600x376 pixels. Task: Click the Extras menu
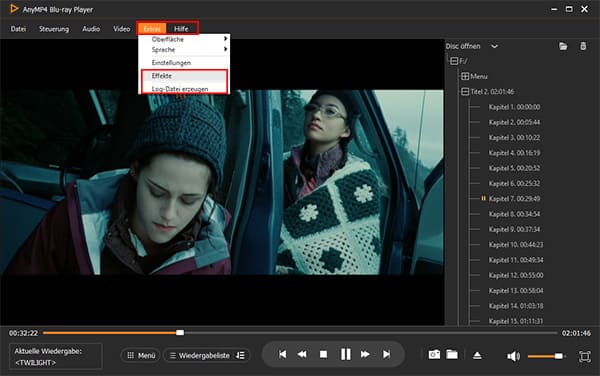pyautogui.click(x=152, y=29)
